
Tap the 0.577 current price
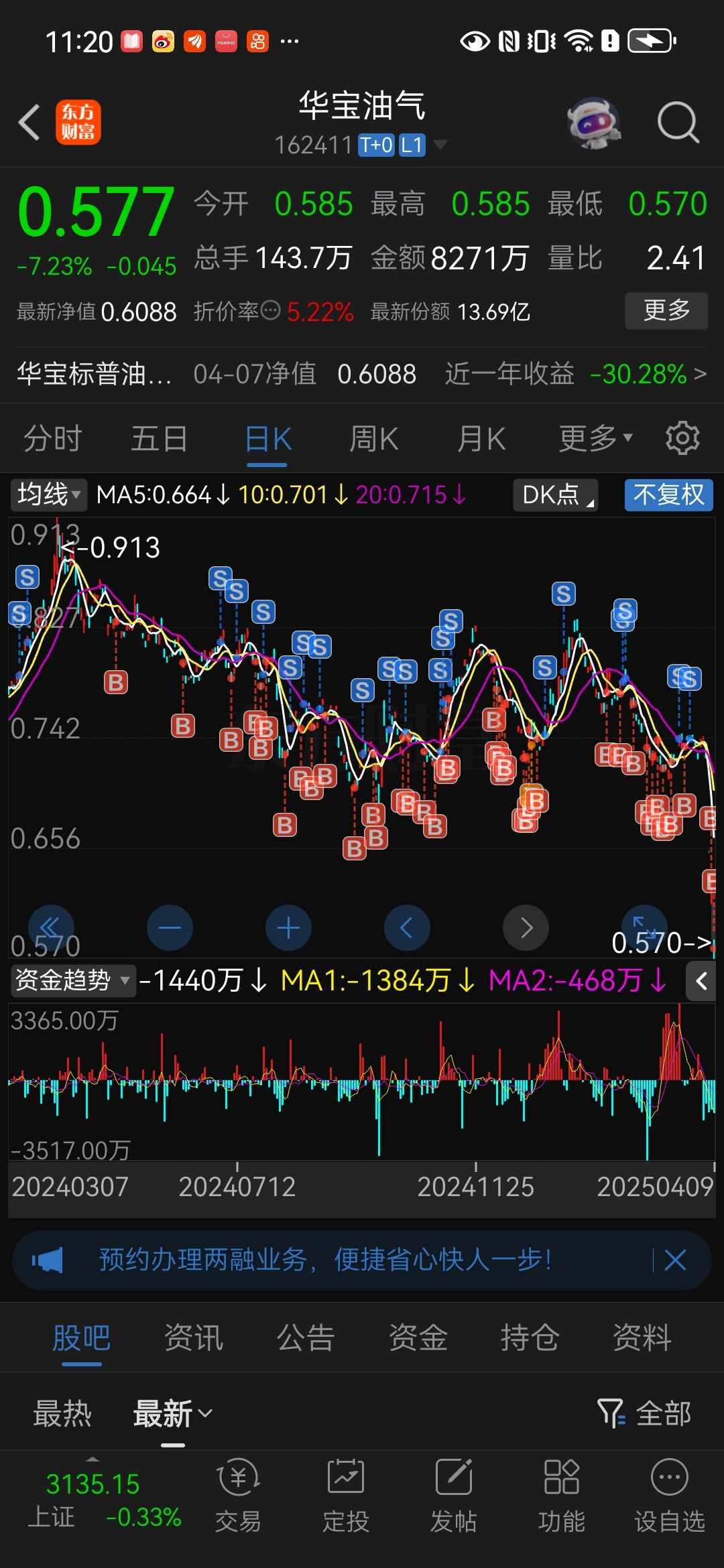(x=96, y=212)
